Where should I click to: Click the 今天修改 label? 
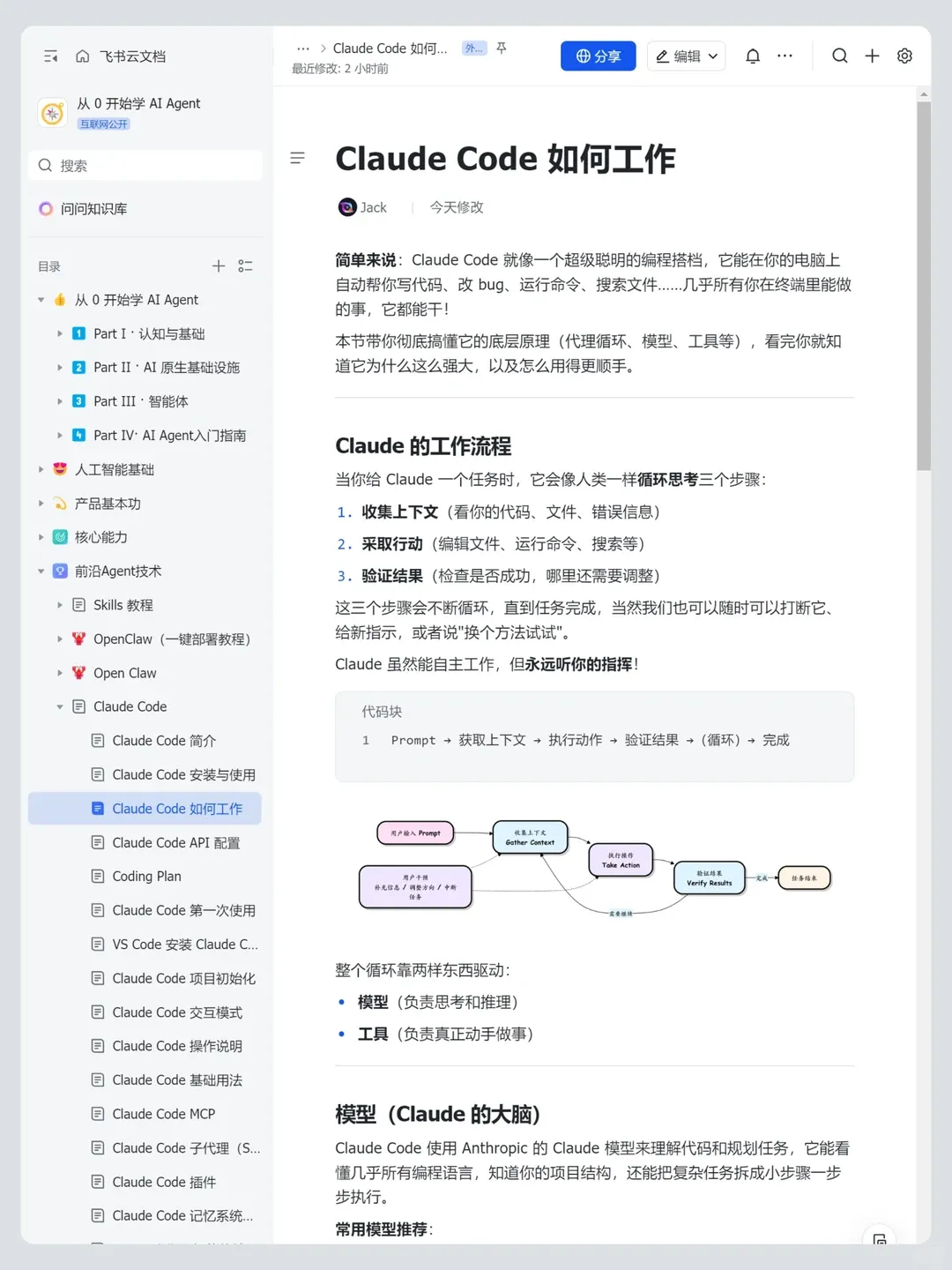click(x=457, y=207)
